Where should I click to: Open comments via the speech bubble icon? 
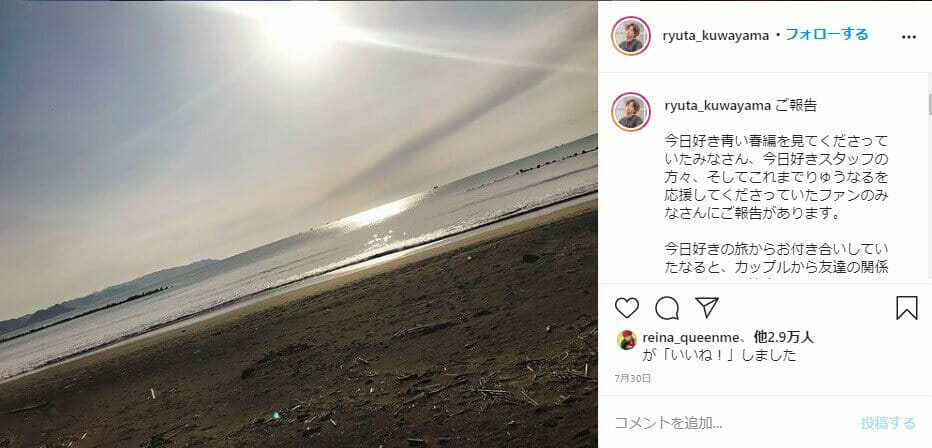(x=667, y=308)
